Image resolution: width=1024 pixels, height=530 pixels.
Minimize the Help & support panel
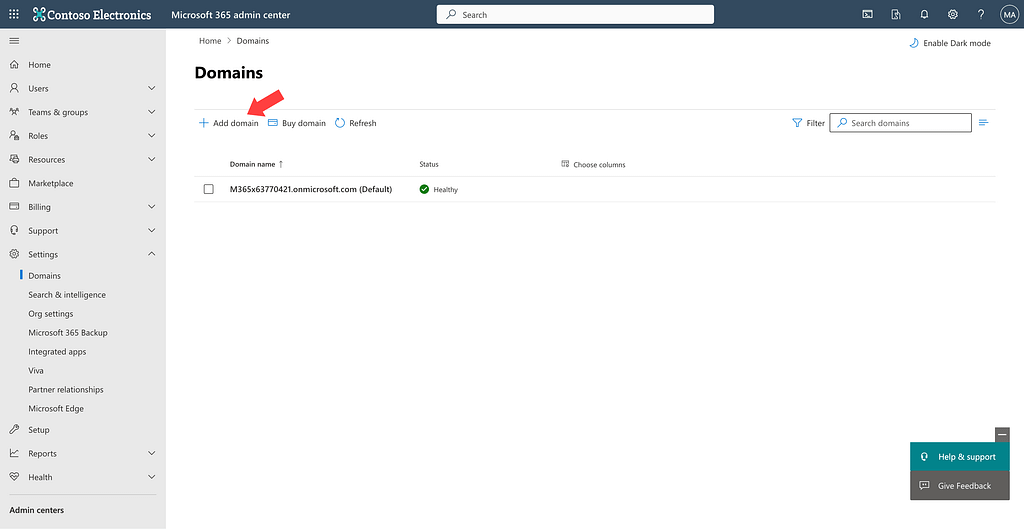pyautogui.click(x=1002, y=434)
